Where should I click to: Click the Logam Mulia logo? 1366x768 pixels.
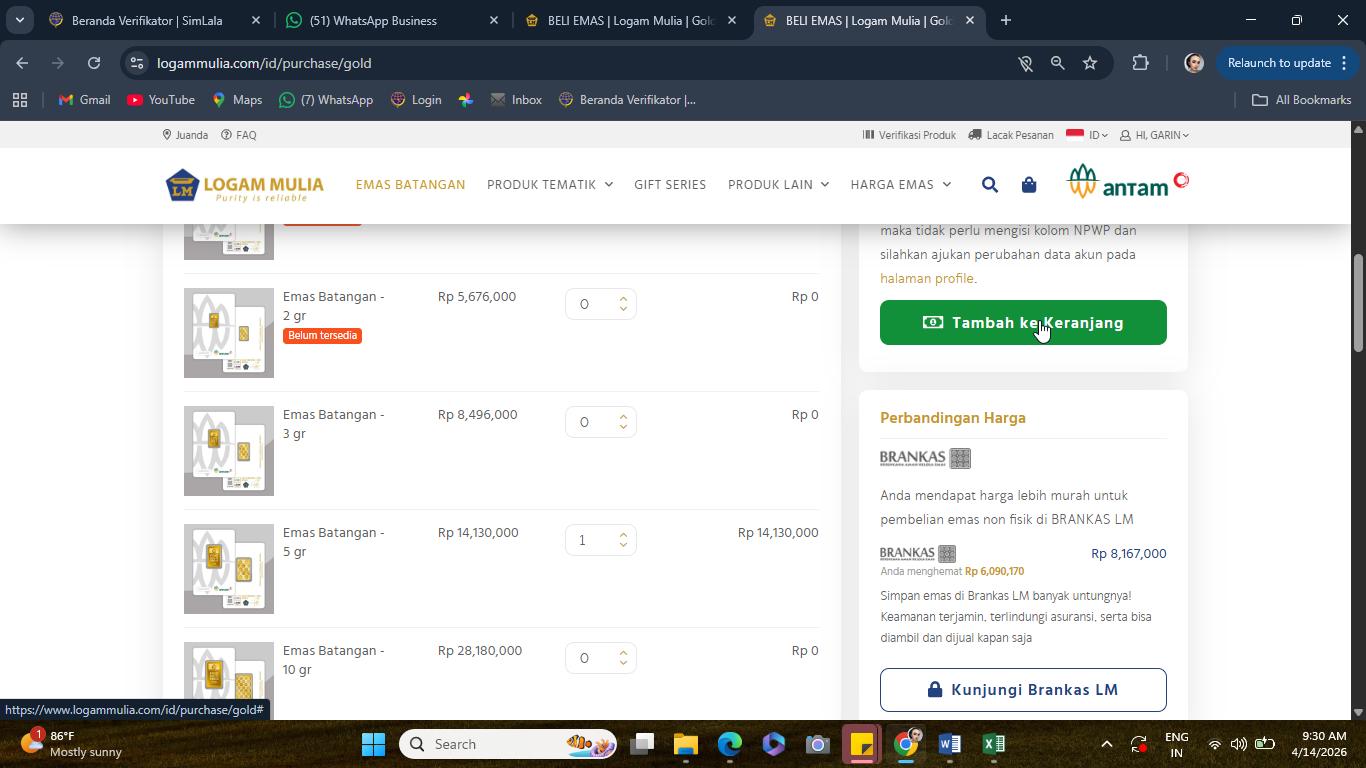(x=245, y=185)
